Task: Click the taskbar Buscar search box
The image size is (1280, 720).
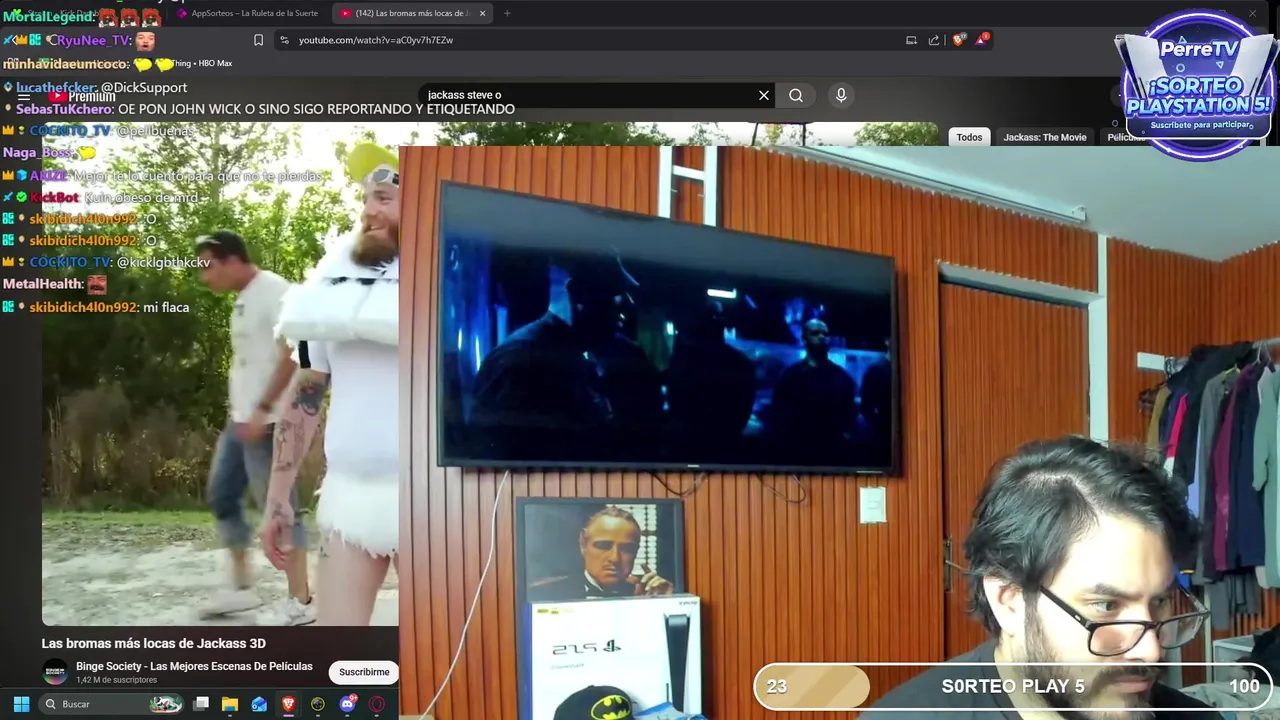Action: coord(112,704)
